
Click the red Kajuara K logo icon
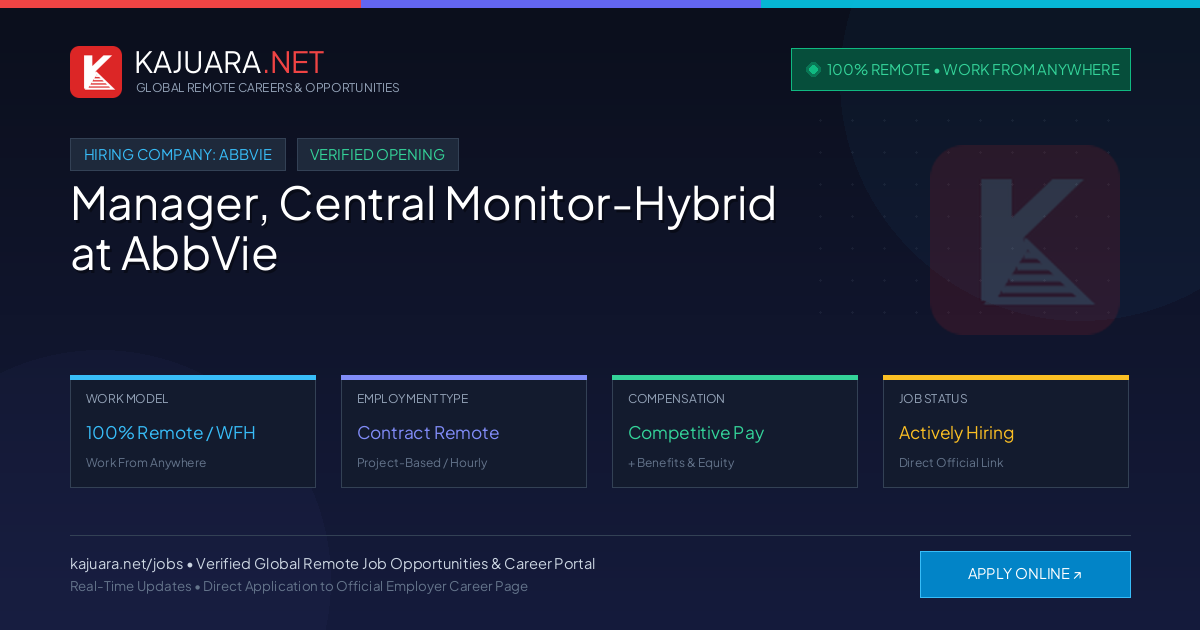[x=96, y=72]
